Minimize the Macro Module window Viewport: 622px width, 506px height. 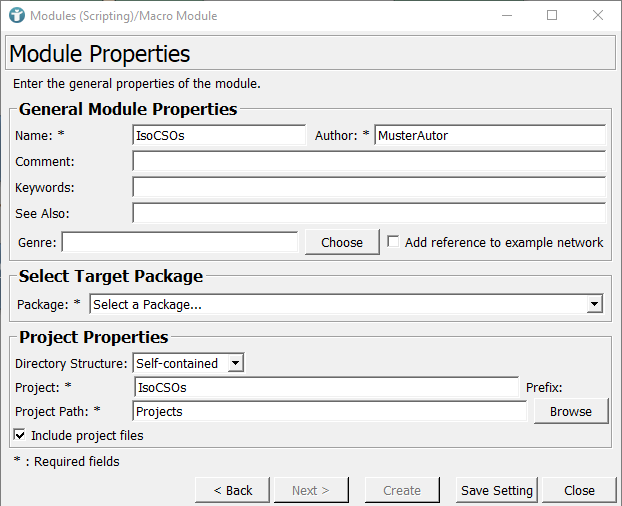(506, 16)
